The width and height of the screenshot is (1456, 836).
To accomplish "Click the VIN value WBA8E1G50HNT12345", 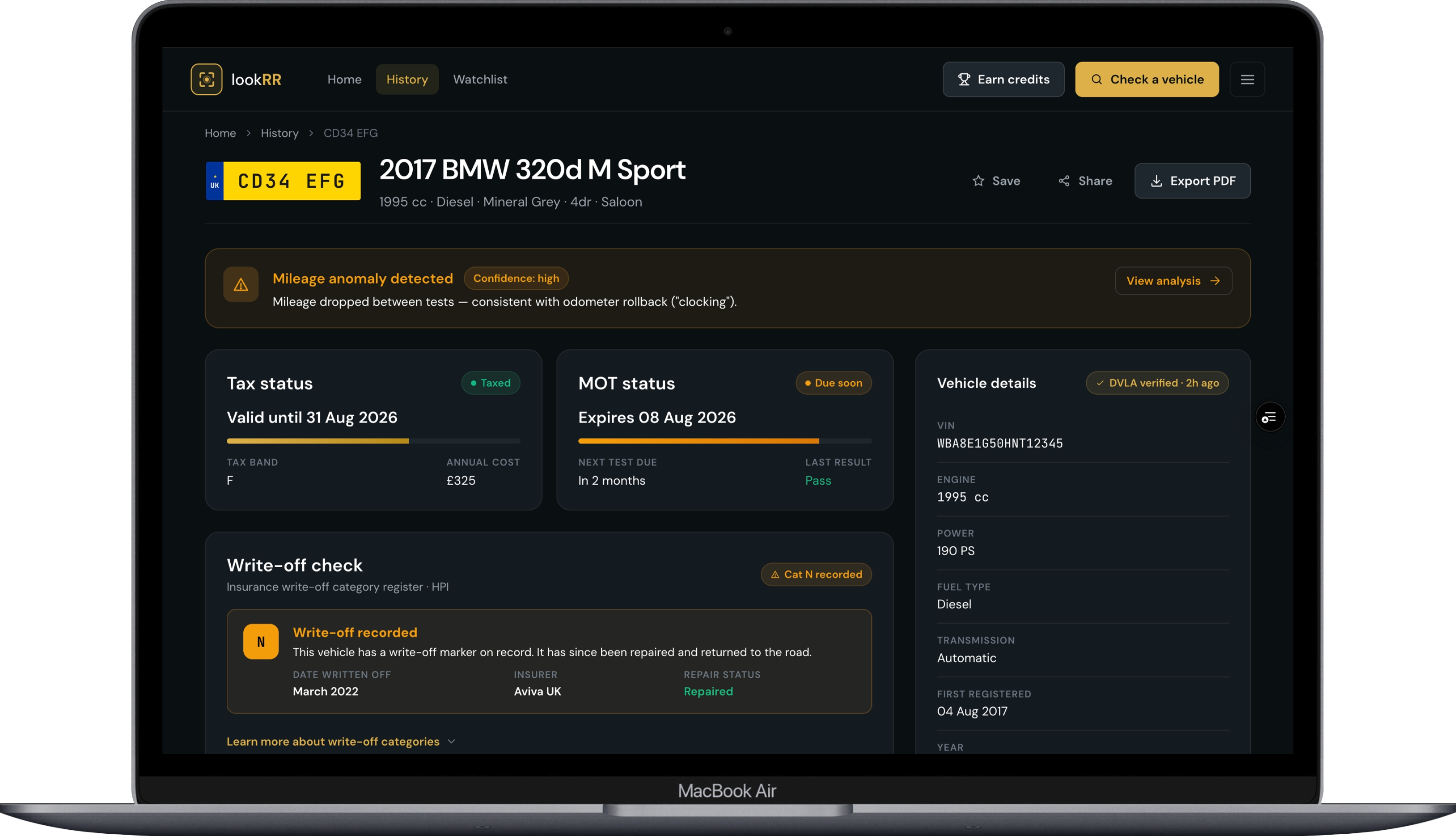I will [999, 443].
